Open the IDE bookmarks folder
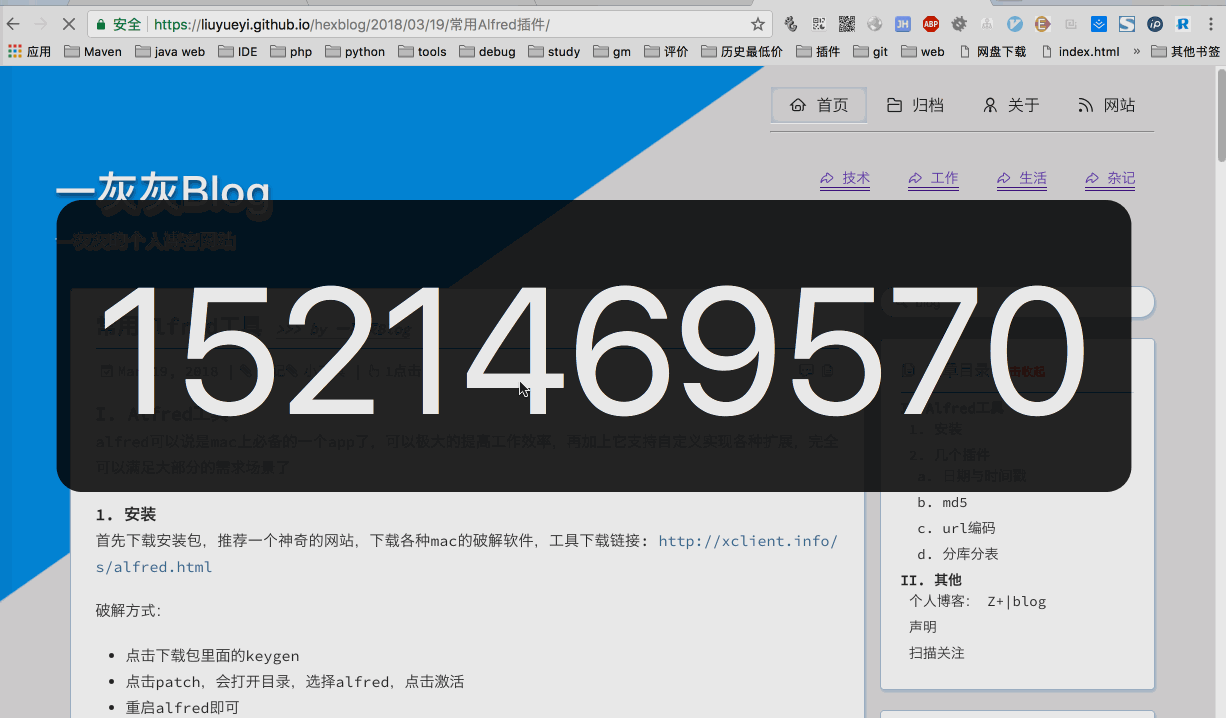Screen dimensions: 1226x718 [x=237, y=52]
